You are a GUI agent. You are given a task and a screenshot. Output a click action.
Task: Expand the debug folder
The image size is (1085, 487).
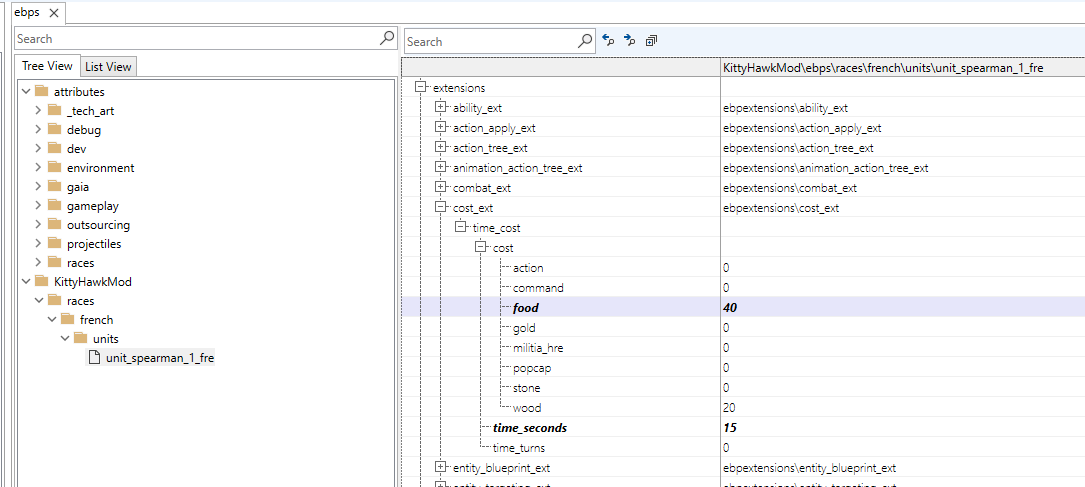click(x=39, y=129)
